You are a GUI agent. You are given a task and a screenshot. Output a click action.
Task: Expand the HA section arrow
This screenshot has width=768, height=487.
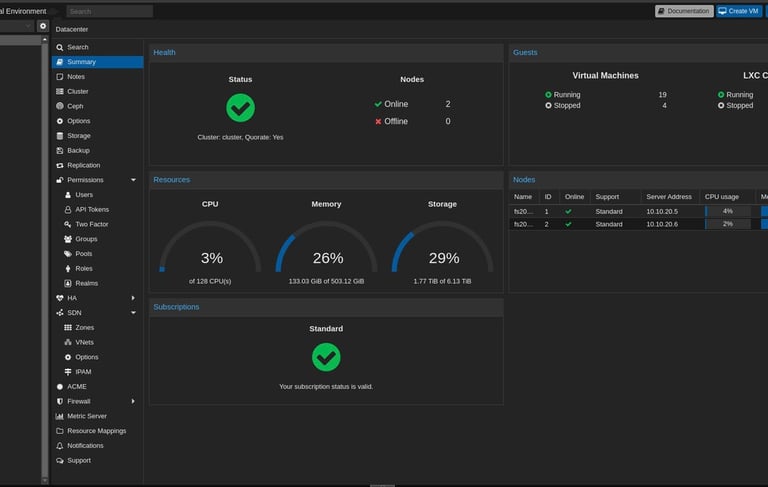point(133,298)
